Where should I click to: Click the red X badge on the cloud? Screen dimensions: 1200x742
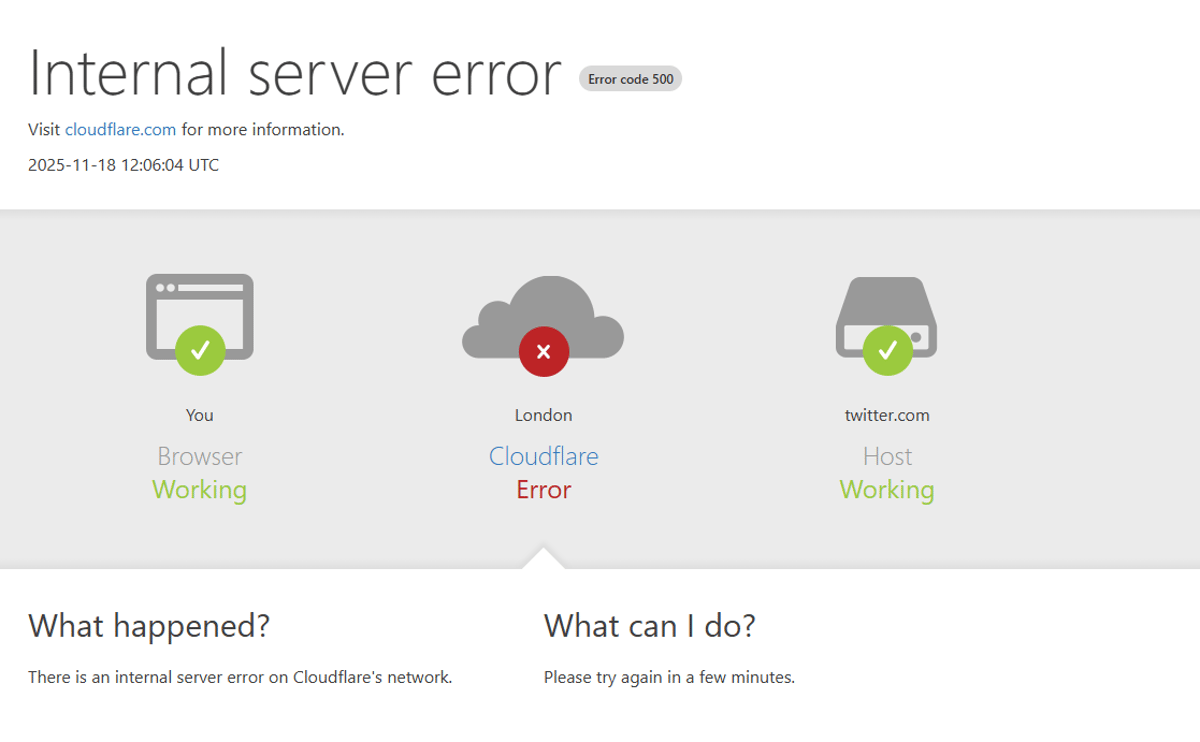[x=543, y=351]
